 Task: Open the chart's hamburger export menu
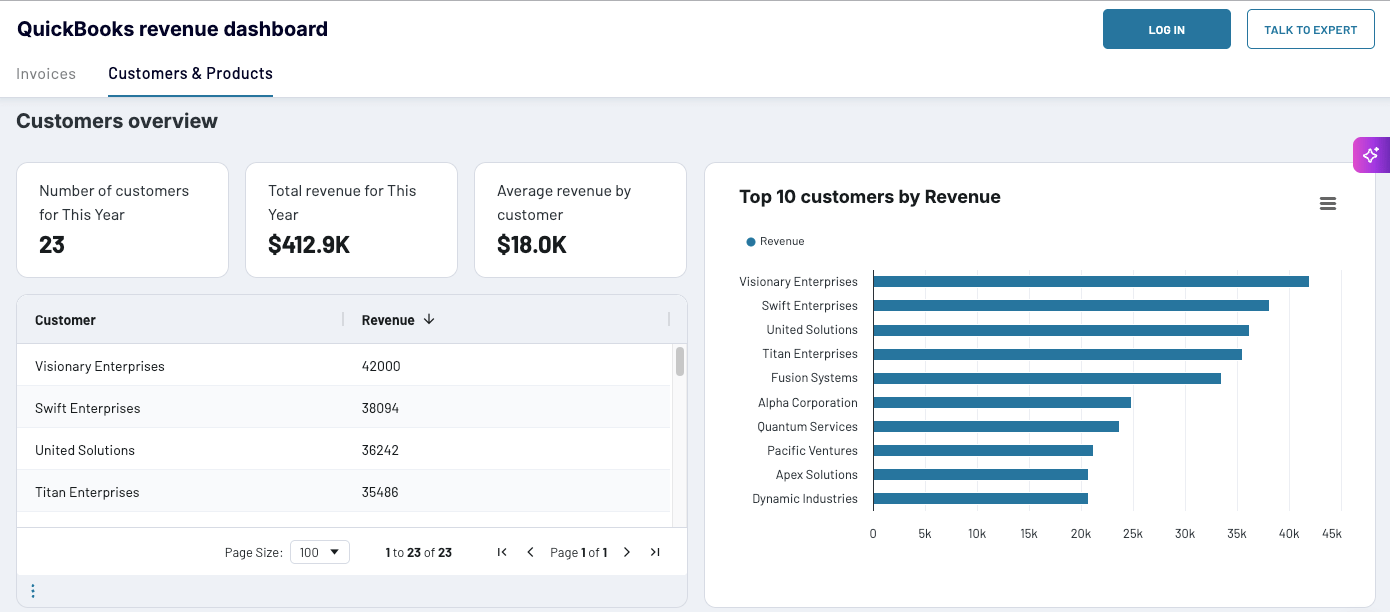pos(1328,203)
